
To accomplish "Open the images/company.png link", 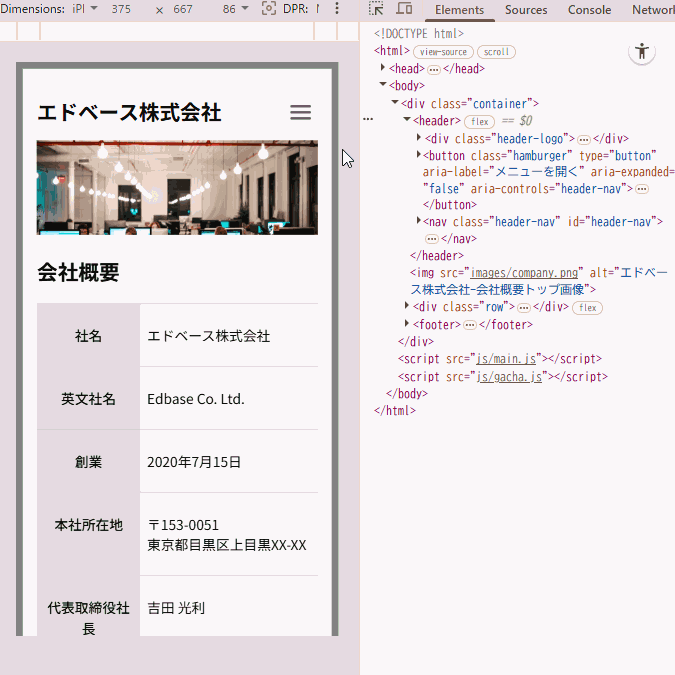I will pos(524,273).
